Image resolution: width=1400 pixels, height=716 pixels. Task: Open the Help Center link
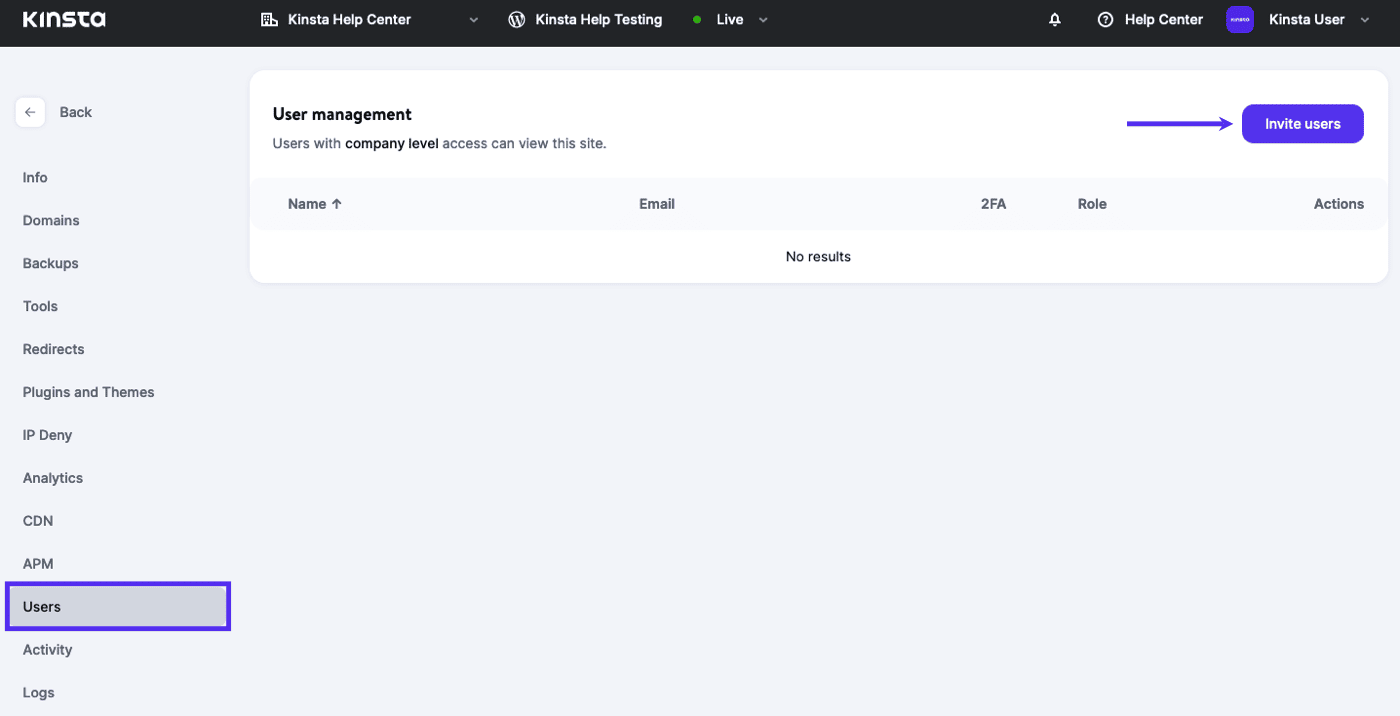pyautogui.click(x=1163, y=20)
